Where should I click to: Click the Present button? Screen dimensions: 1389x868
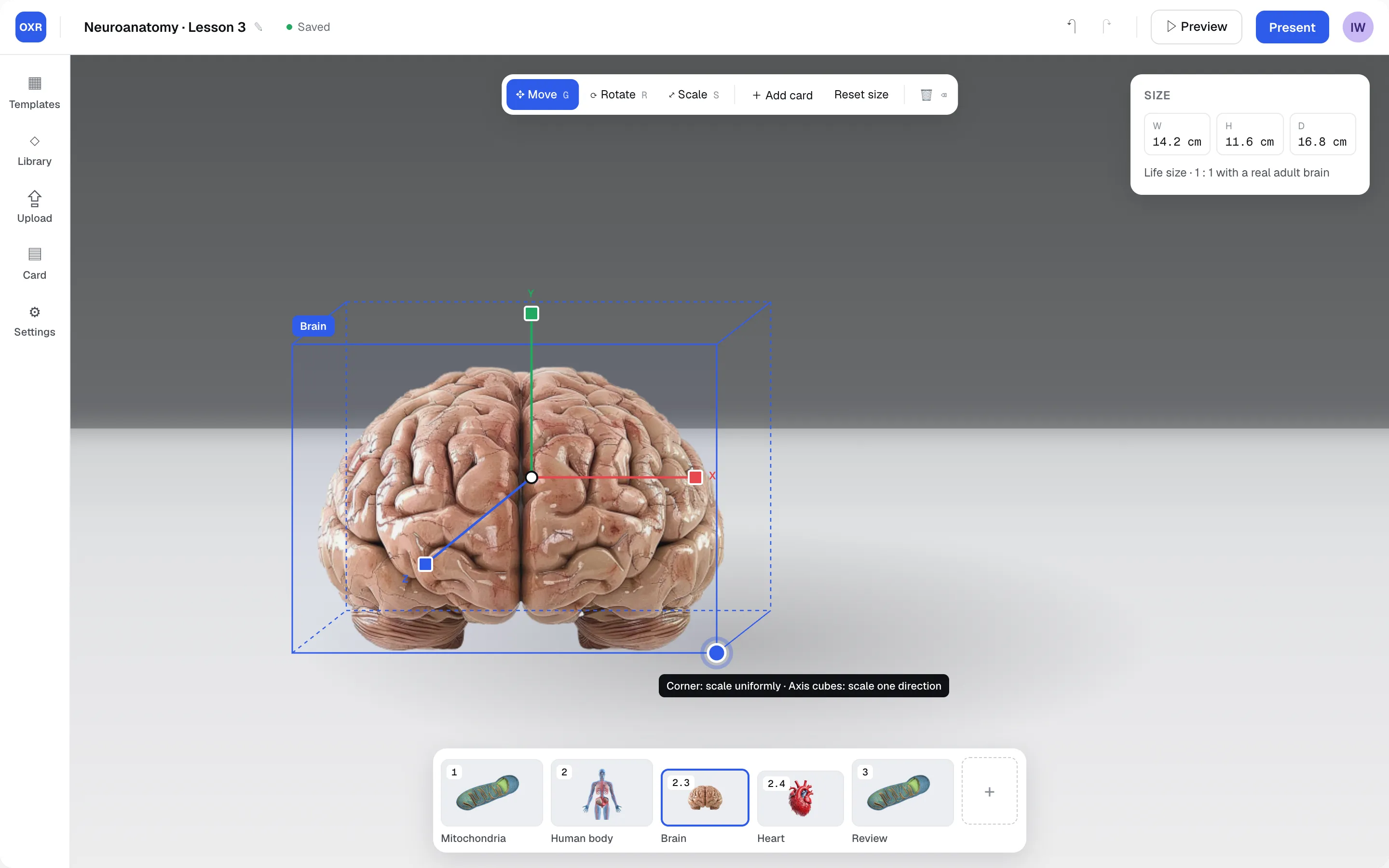(x=1292, y=27)
